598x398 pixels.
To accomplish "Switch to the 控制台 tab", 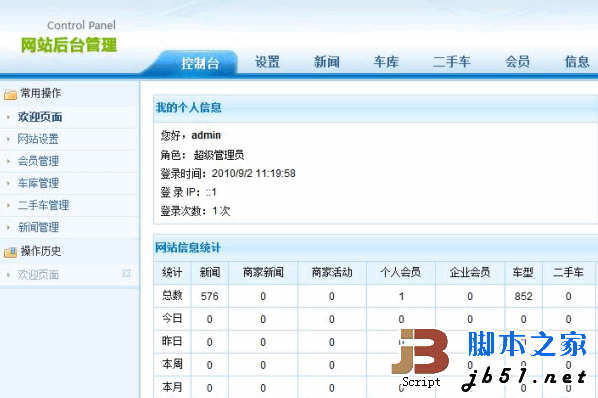I will 200,63.
